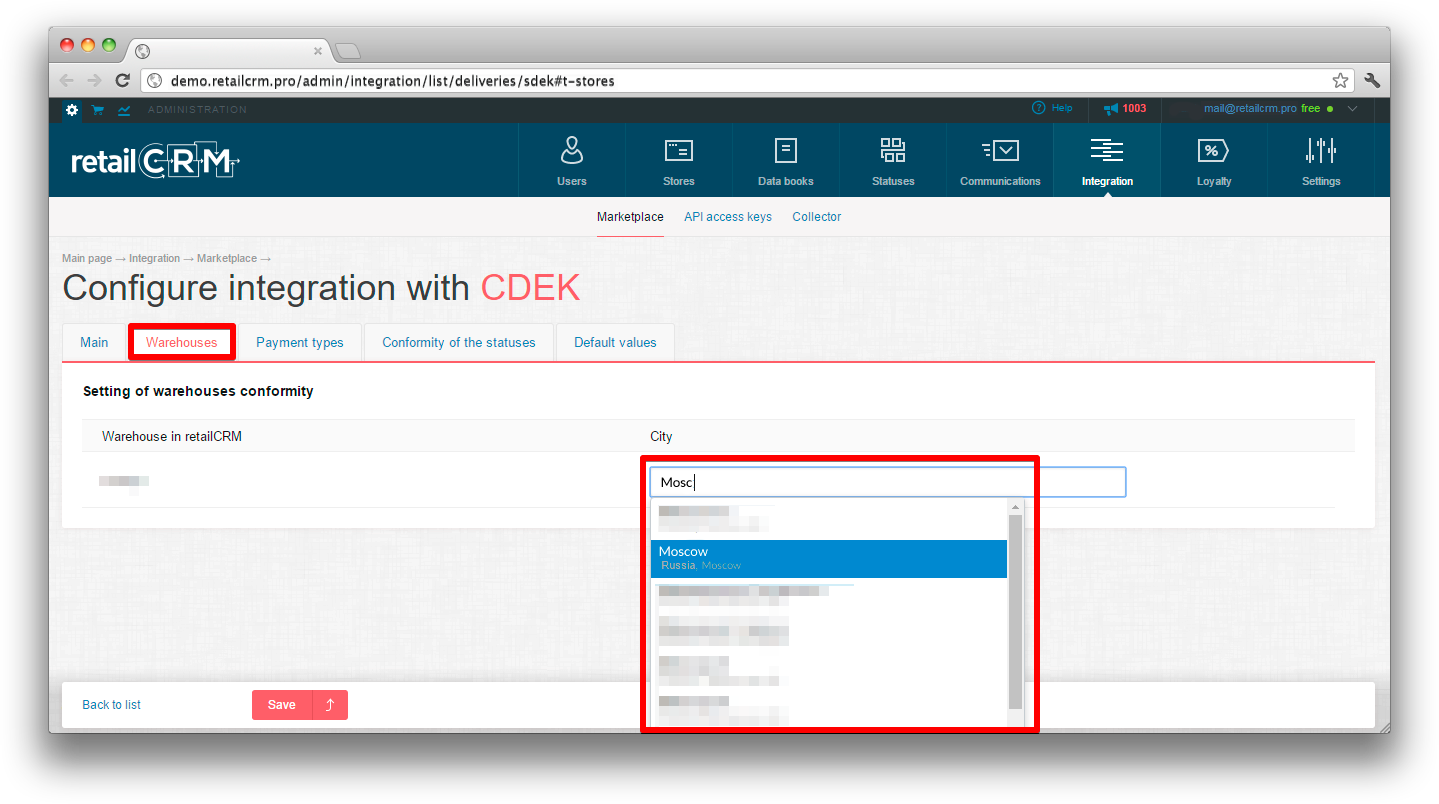The image size is (1439, 804).
Task: Click the browser back arrow
Action: tap(67, 81)
